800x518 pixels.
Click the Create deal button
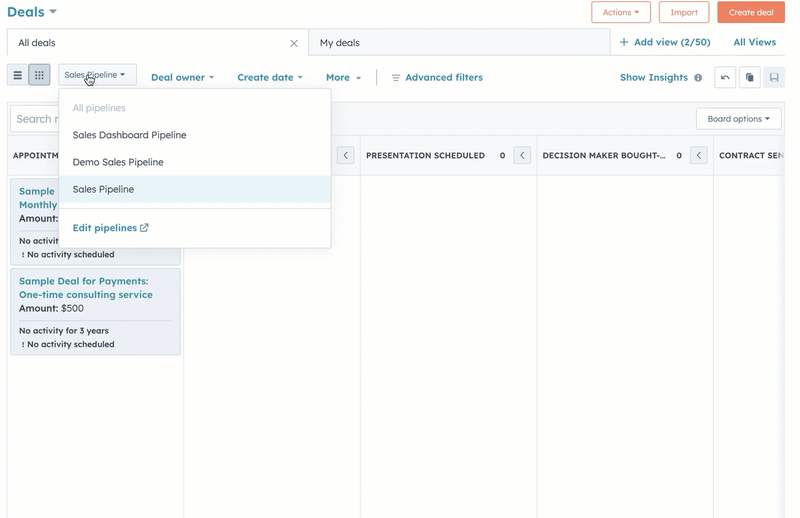(750, 12)
